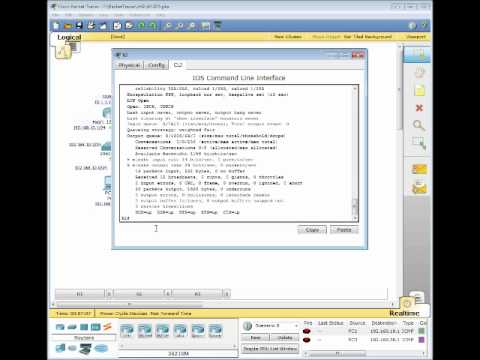
Task: Choose the WAN Emulation cloud icon
Action: click(x=72, y=348)
